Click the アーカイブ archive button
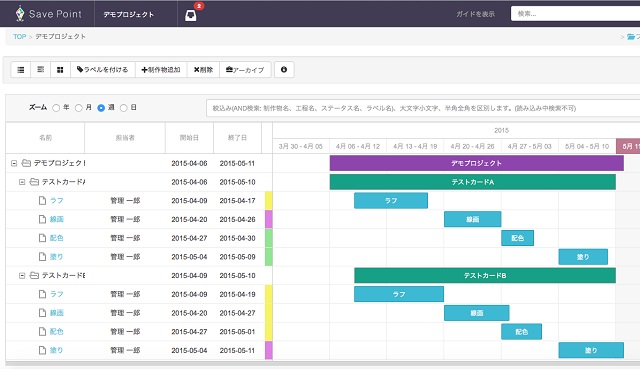The height and width of the screenshot is (369, 640). (245, 70)
